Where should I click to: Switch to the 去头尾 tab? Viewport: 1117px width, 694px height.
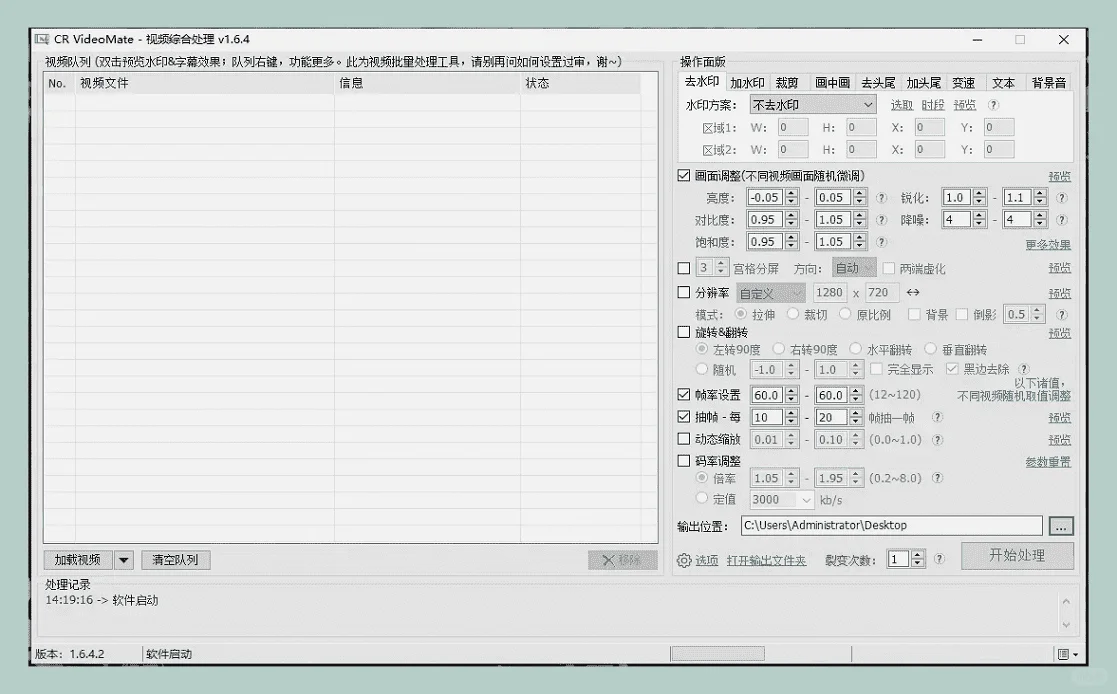coord(878,83)
